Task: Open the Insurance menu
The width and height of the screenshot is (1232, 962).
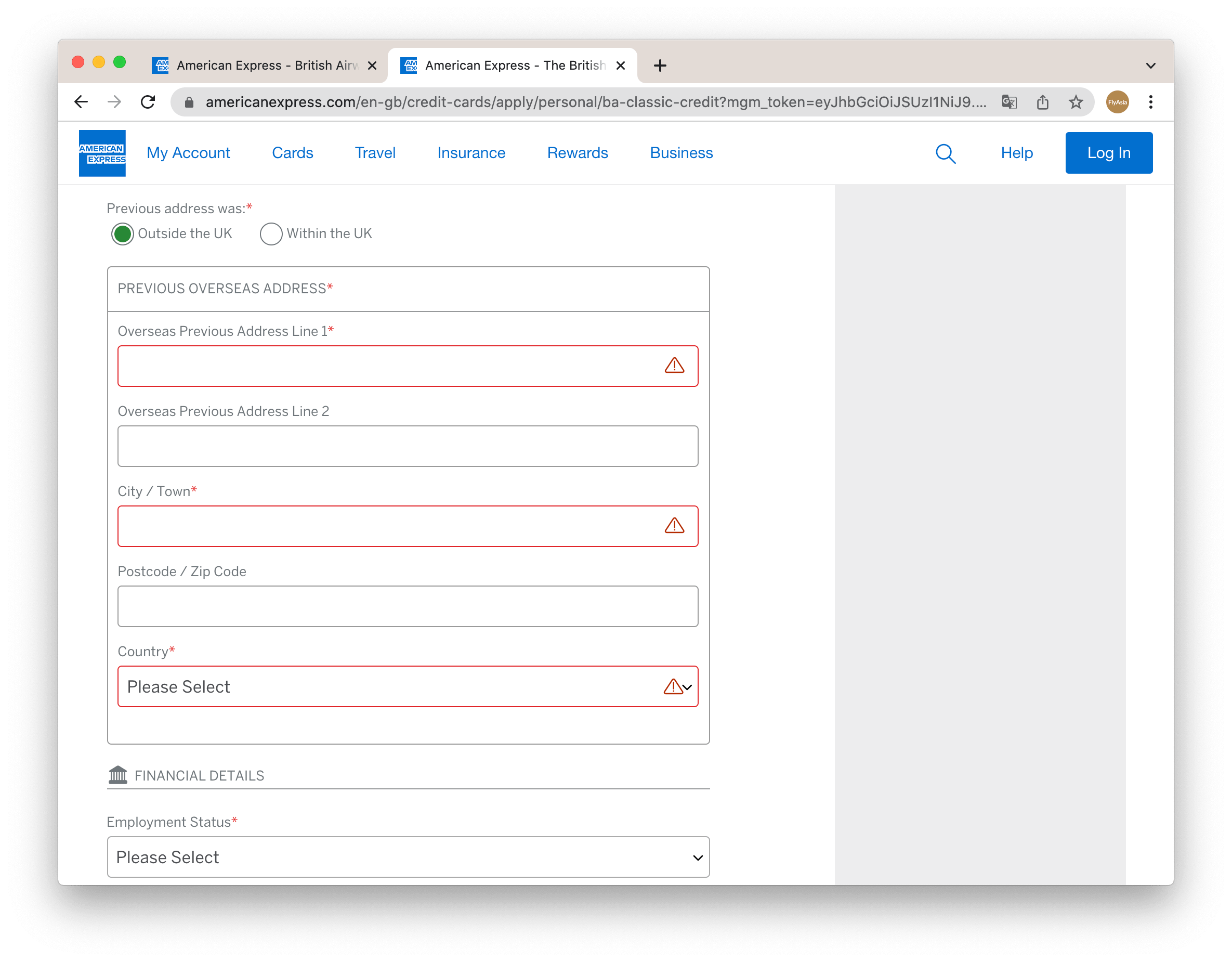Action: click(x=471, y=153)
